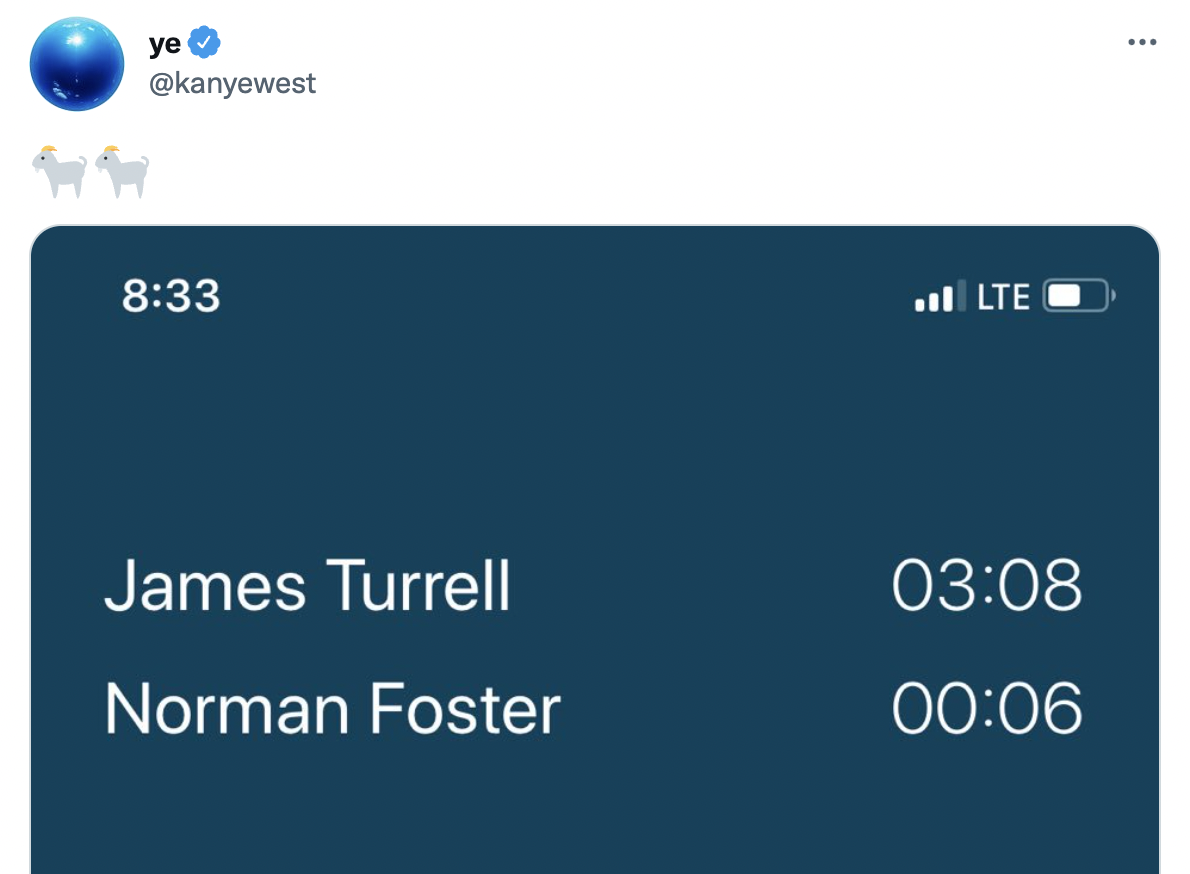Click the 8:33 clock time
This screenshot has width=1190, height=874.
171,296
